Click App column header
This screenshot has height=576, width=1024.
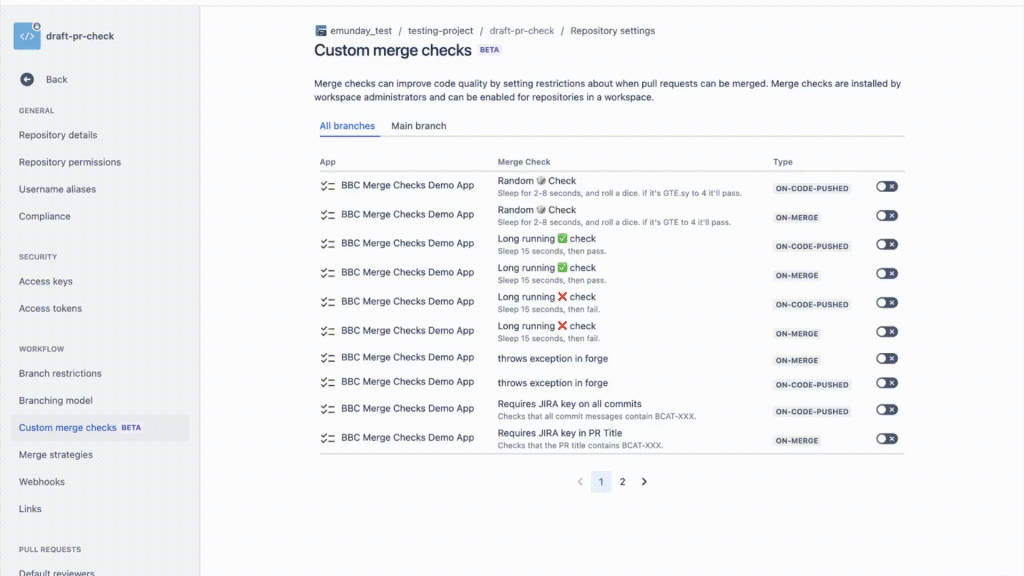click(x=327, y=162)
